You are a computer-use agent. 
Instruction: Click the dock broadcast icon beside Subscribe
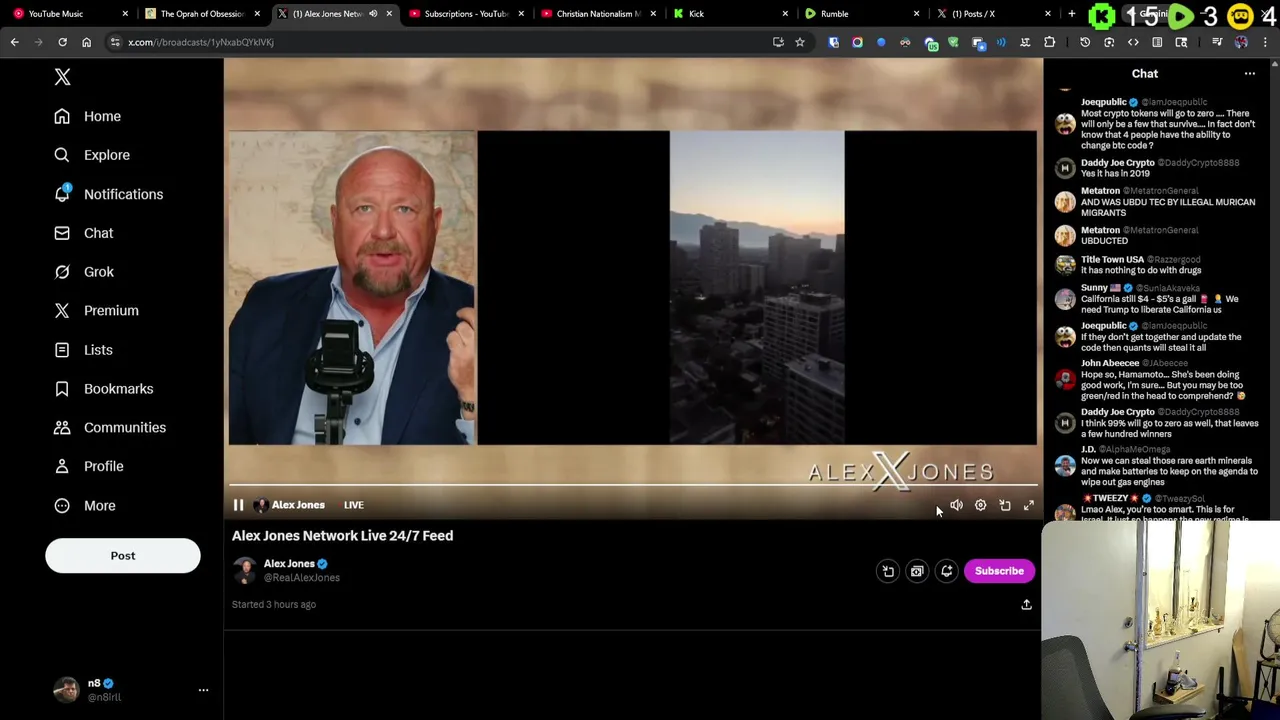888,571
